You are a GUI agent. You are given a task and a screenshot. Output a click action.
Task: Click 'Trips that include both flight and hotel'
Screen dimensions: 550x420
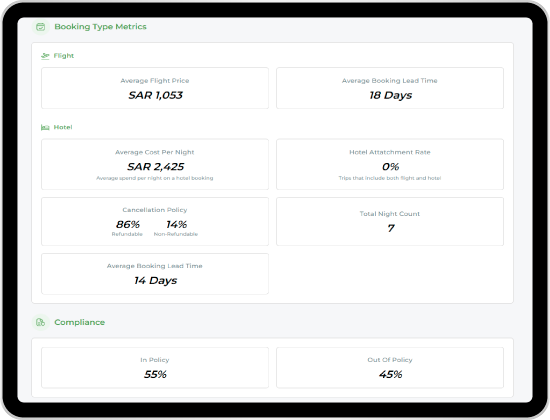[x=390, y=178]
